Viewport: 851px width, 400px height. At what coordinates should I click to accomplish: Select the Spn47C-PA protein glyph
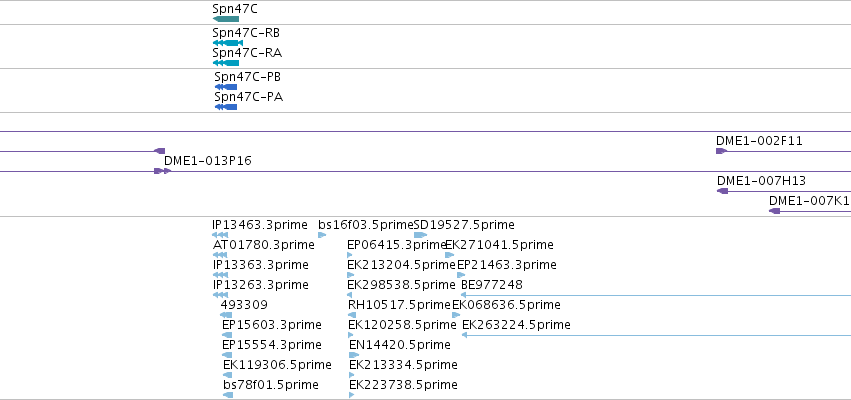(226, 107)
